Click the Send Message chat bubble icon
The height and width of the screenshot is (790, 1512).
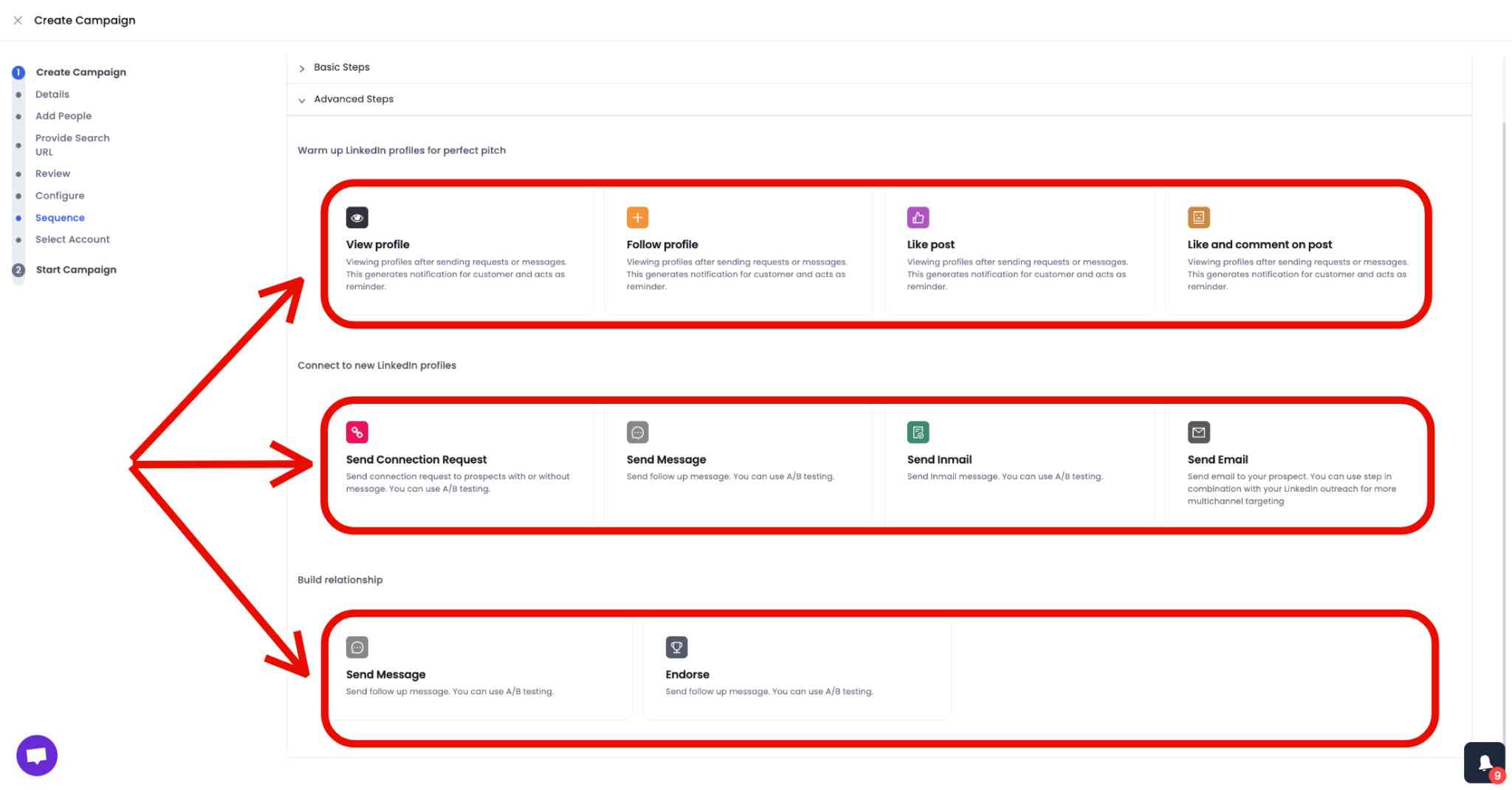point(637,432)
